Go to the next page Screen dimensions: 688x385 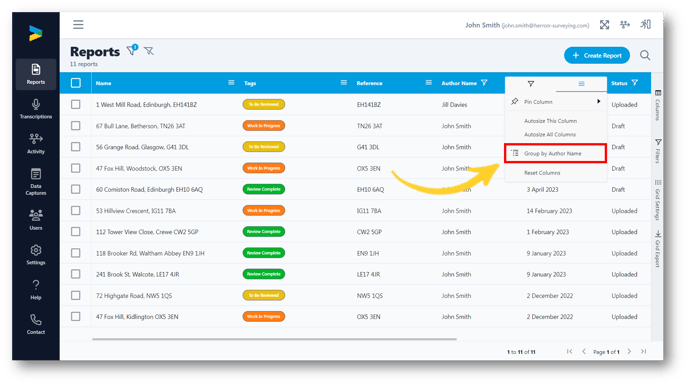[629, 351]
